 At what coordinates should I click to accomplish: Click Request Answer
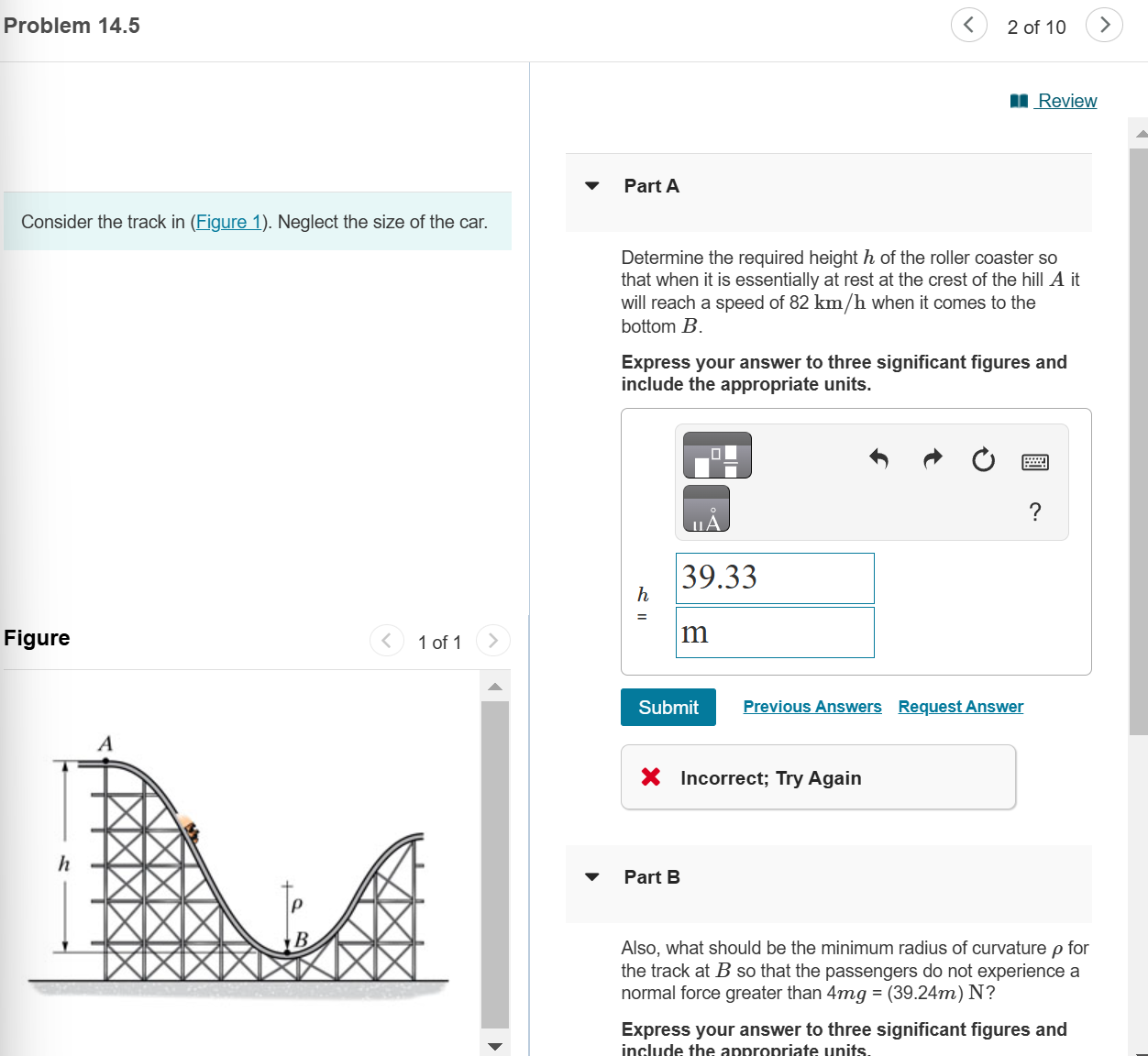click(960, 706)
